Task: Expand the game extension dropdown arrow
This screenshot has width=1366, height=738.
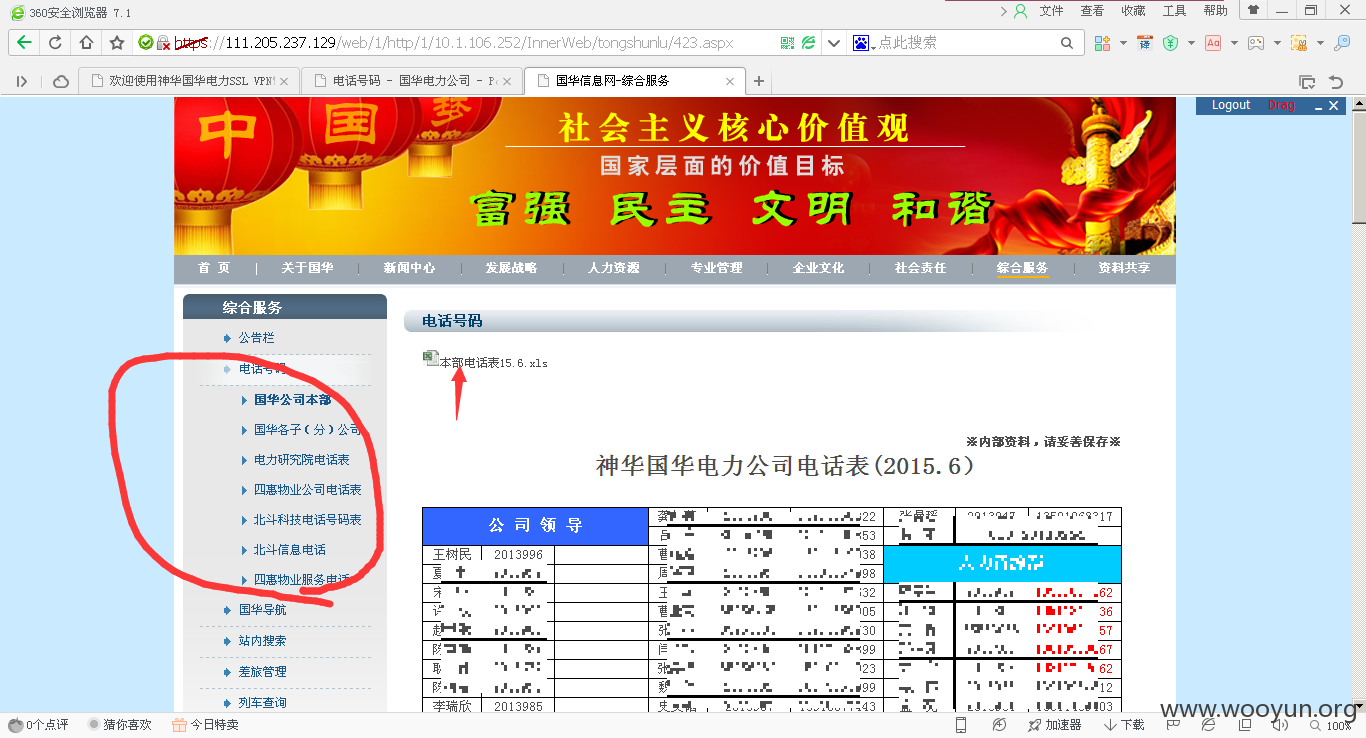Action: (1277, 43)
